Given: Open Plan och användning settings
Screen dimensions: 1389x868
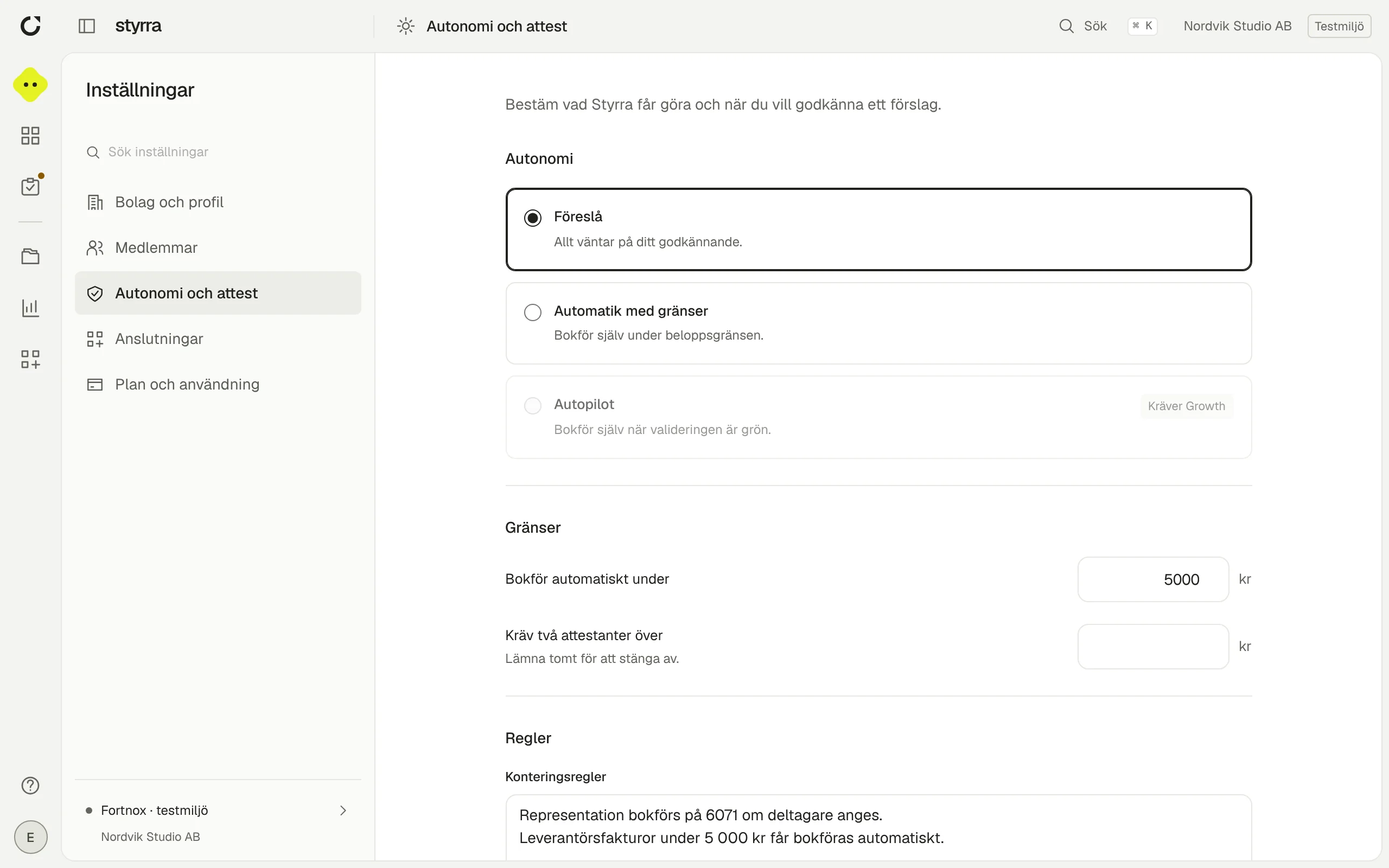Looking at the screenshot, I should 218,384.
